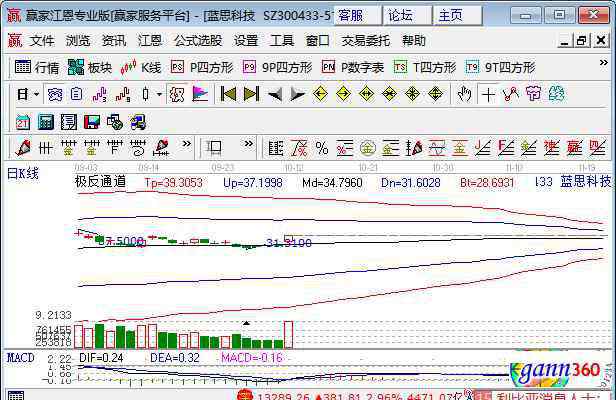Switch to K线 candlestick chart
Image resolution: width=616 pixels, height=400 pixels.
[x=141, y=67]
